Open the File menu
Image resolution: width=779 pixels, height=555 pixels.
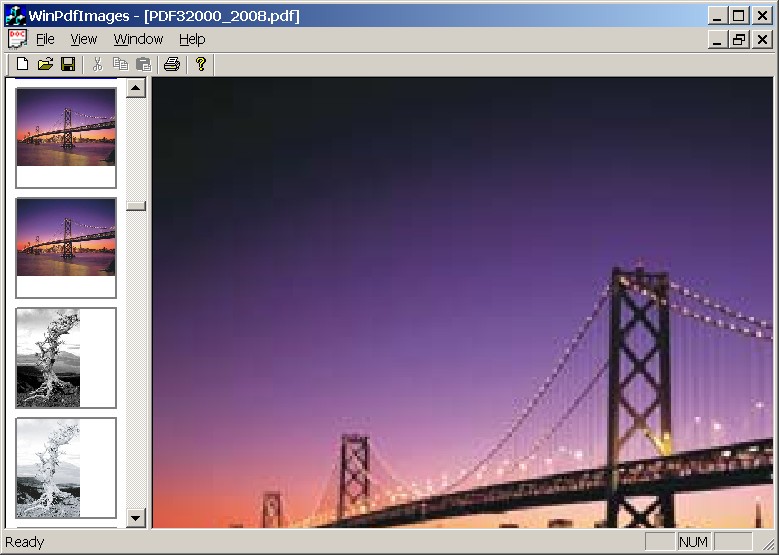tap(45, 39)
